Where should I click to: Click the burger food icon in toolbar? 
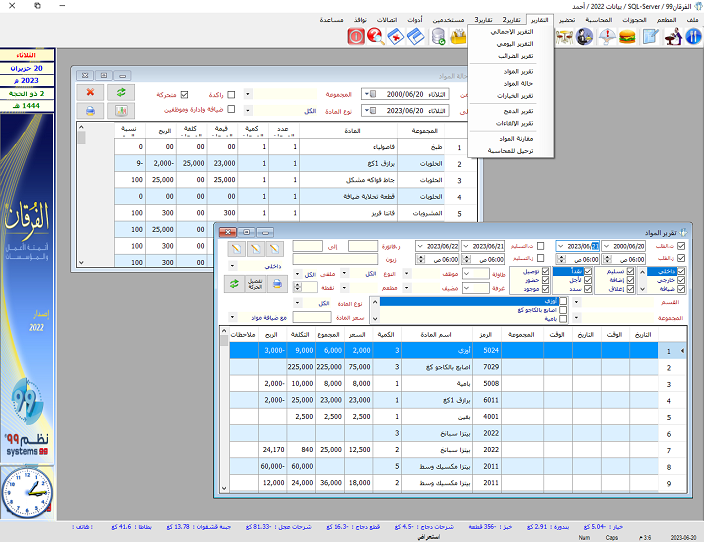628,37
